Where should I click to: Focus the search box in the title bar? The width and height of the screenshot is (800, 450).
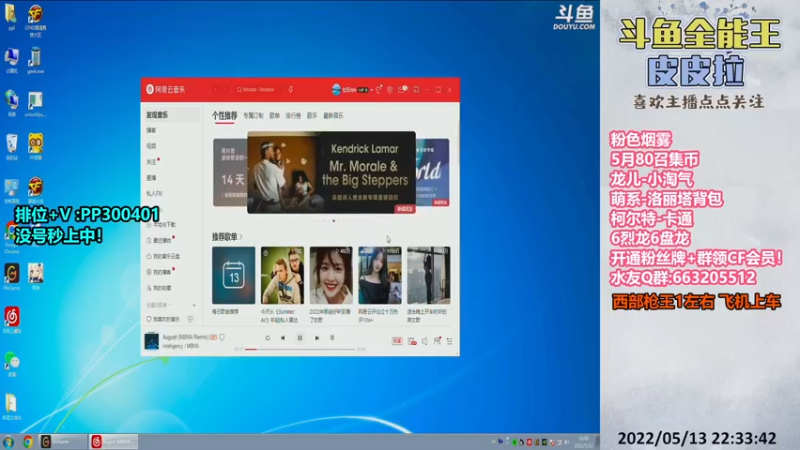[x=258, y=90]
